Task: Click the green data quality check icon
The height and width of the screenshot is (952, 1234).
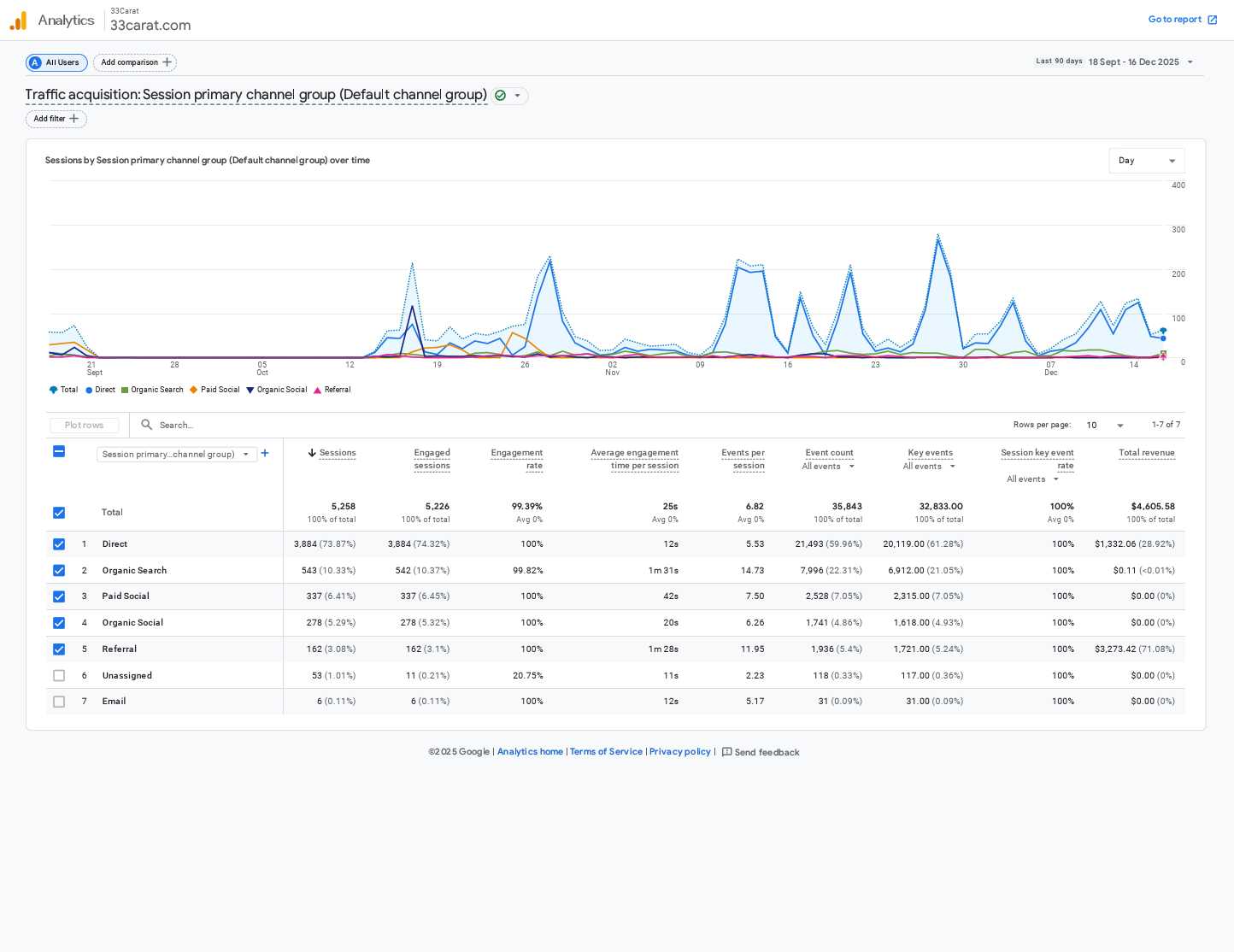Action: (501, 96)
